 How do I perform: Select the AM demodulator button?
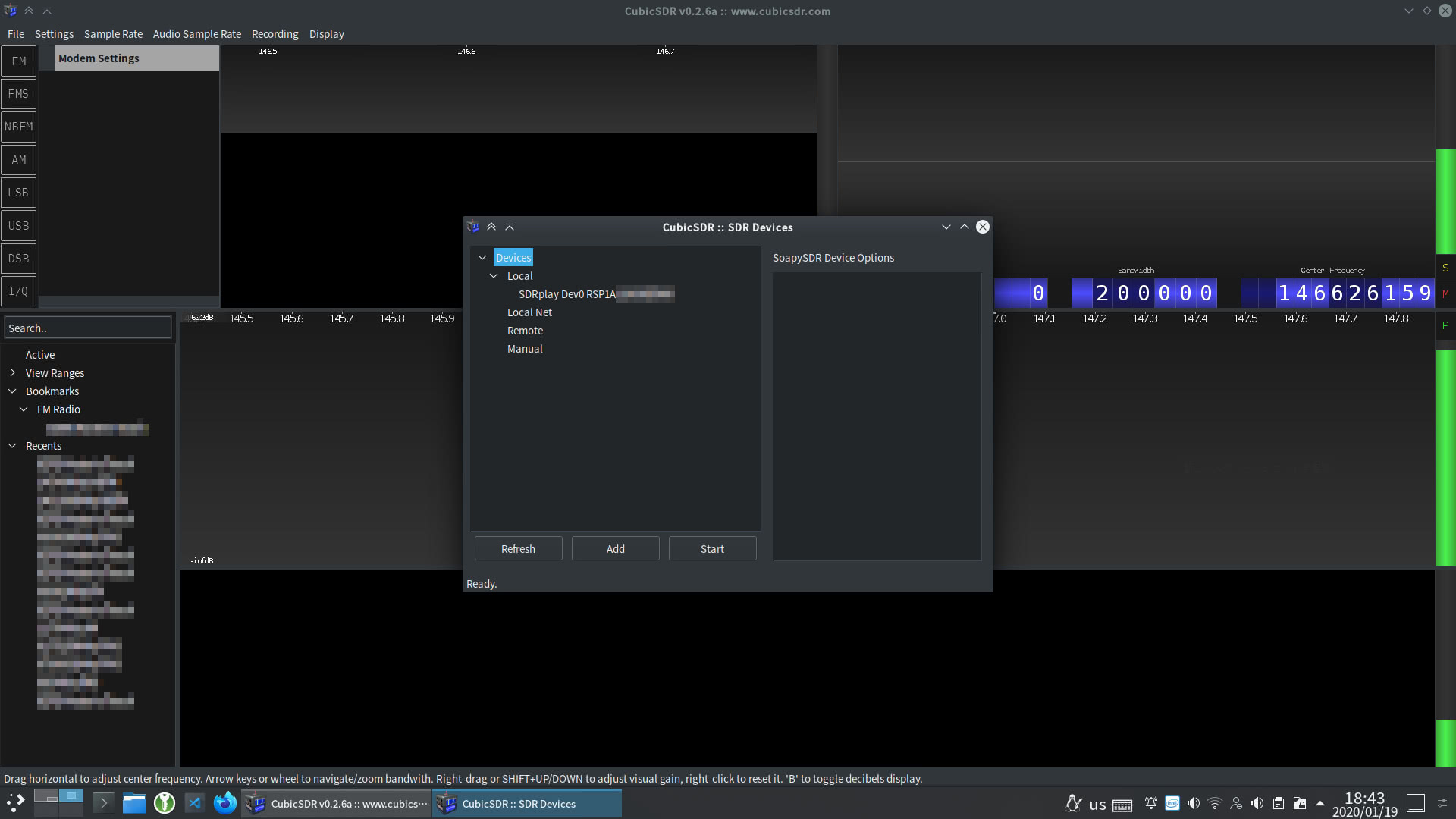(x=19, y=160)
